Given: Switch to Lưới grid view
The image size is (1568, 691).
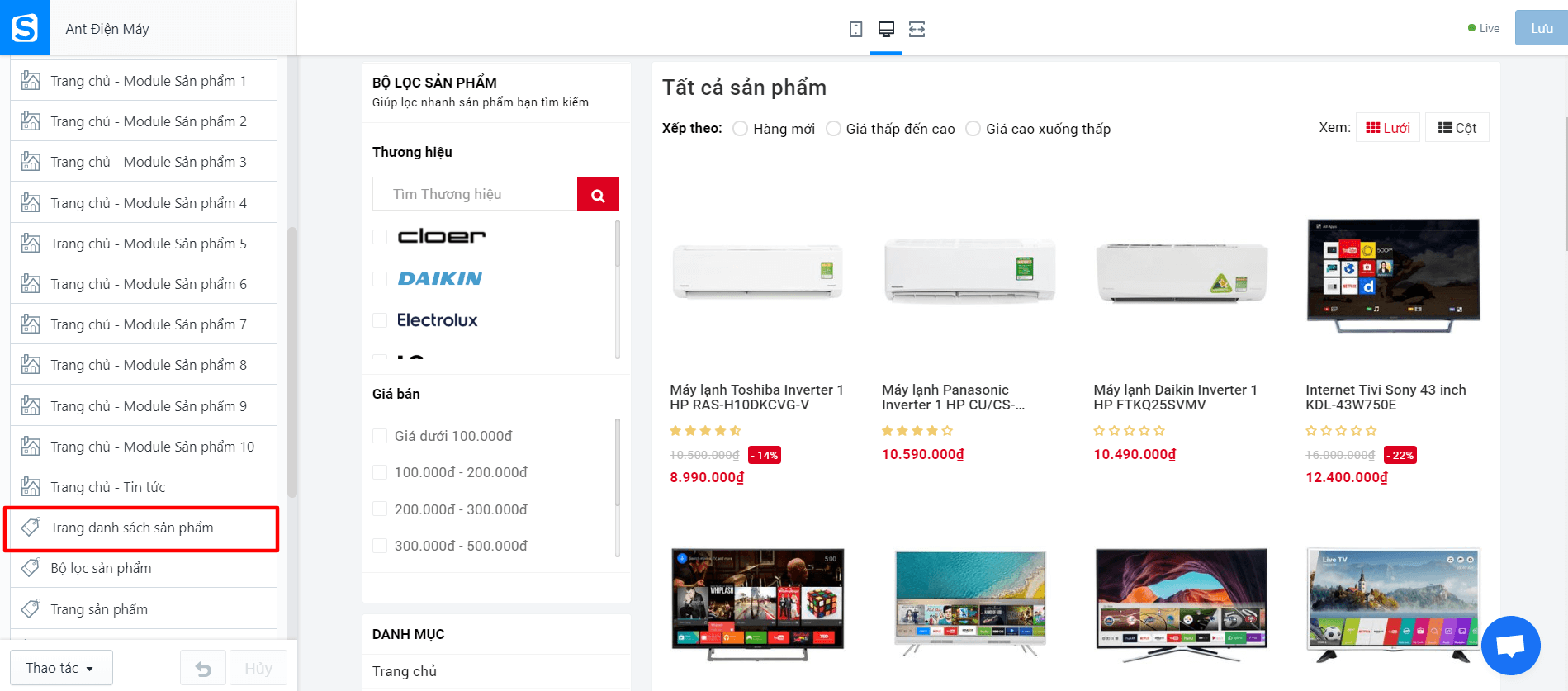Looking at the screenshot, I should tap(1387, 128).
